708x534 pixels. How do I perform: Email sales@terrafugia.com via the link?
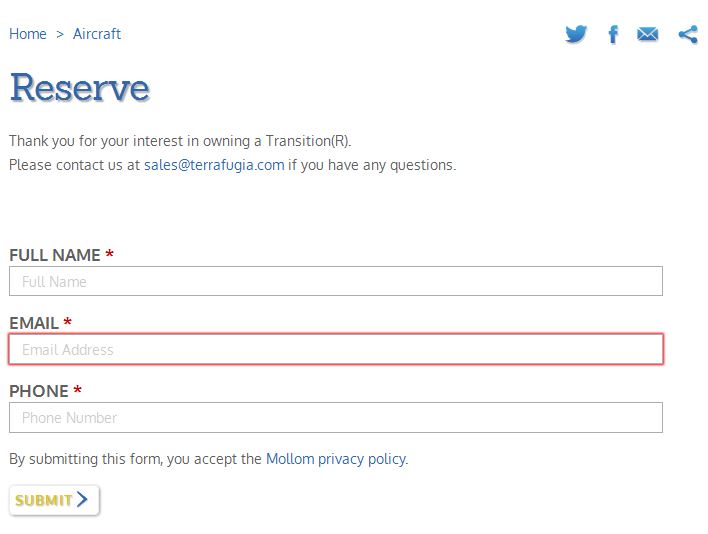pyautogui.click(x=214, y=165)
